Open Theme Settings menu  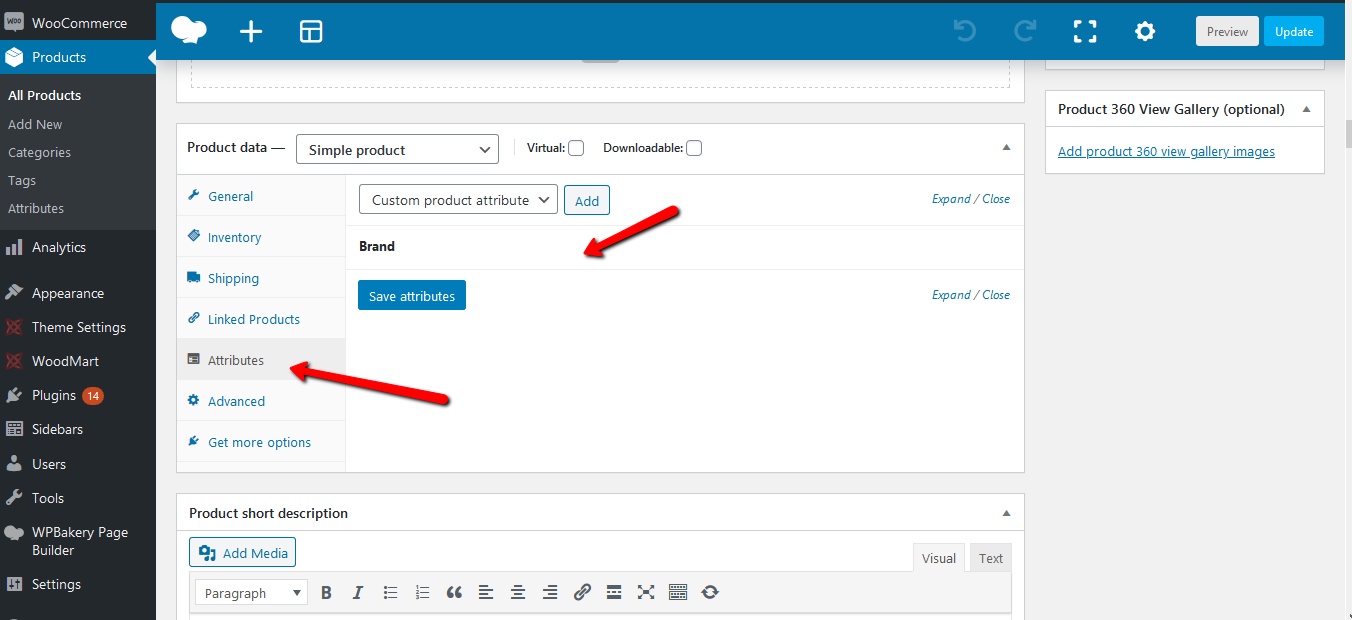(78, 327)
